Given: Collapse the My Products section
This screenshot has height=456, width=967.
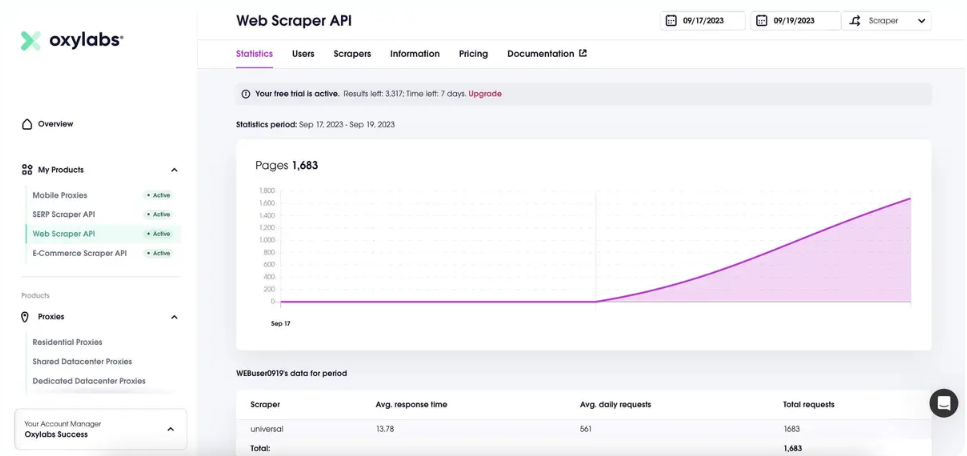Looking at the screenshot, I should pos(174,170).
